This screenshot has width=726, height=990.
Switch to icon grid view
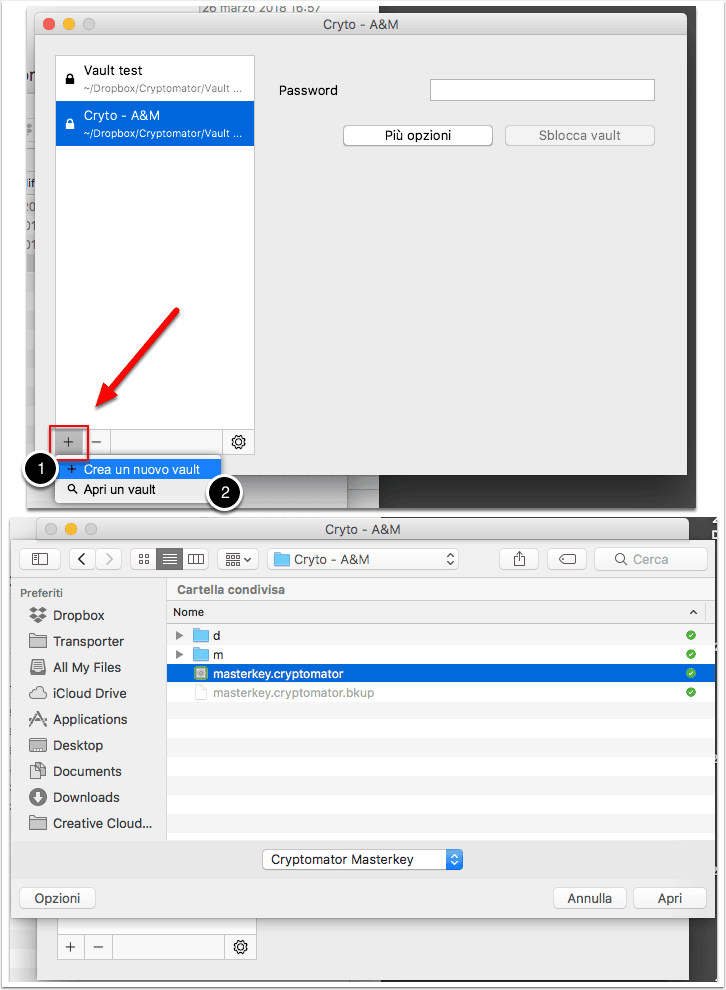tap(144, 559)
